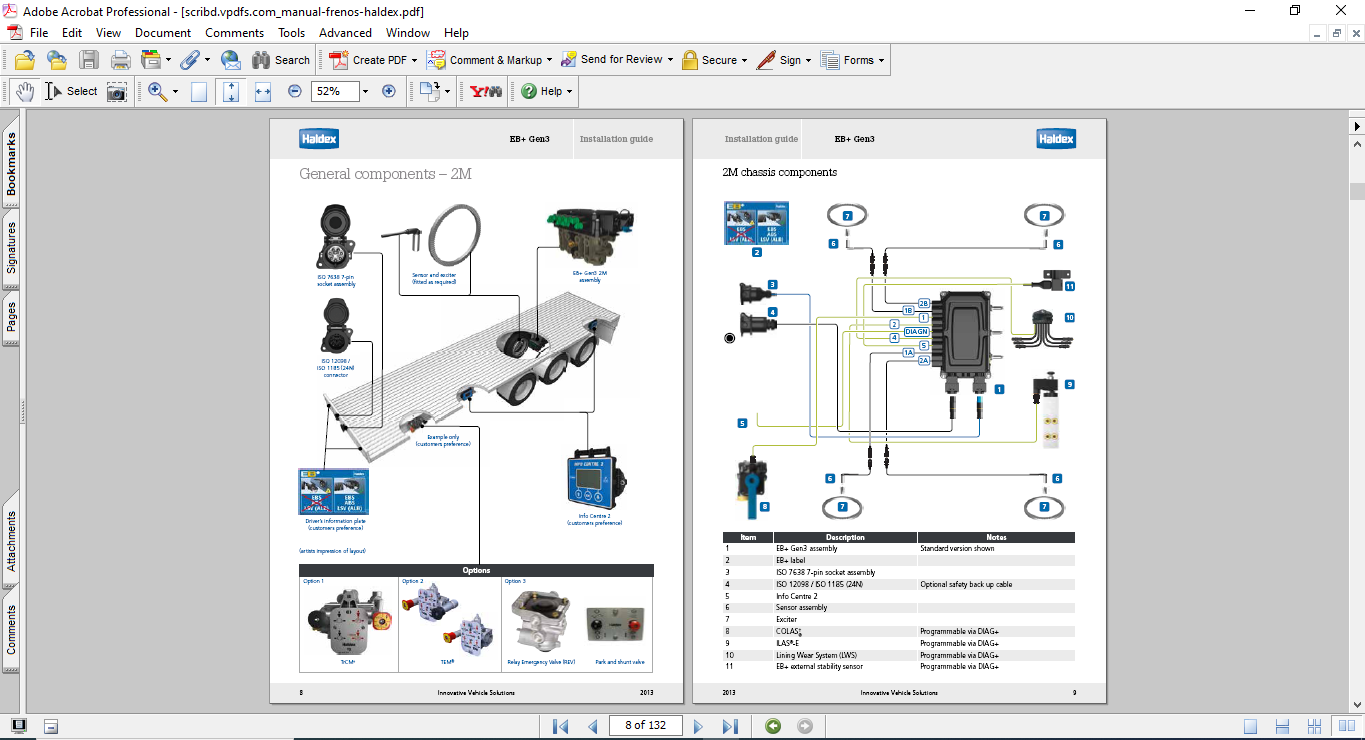The image size is (1365, 740).
Task: Select the Hand tool
Action: [x=24, y=91]
